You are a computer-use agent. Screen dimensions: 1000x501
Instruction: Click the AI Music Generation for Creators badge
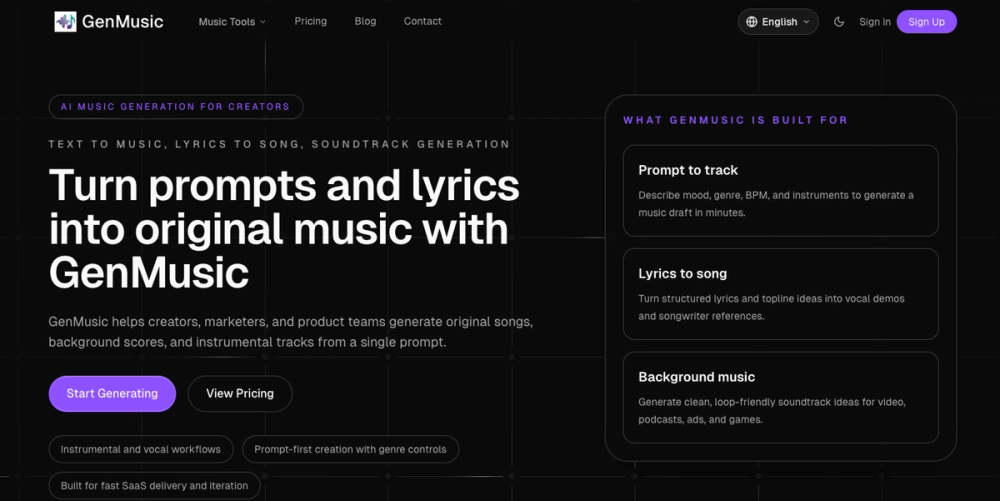(175, 106)
